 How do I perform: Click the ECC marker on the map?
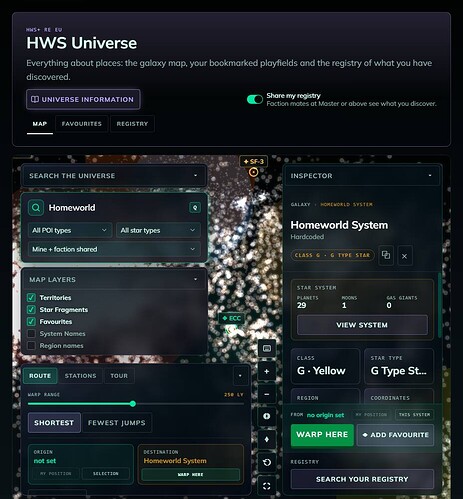(231, 318)
